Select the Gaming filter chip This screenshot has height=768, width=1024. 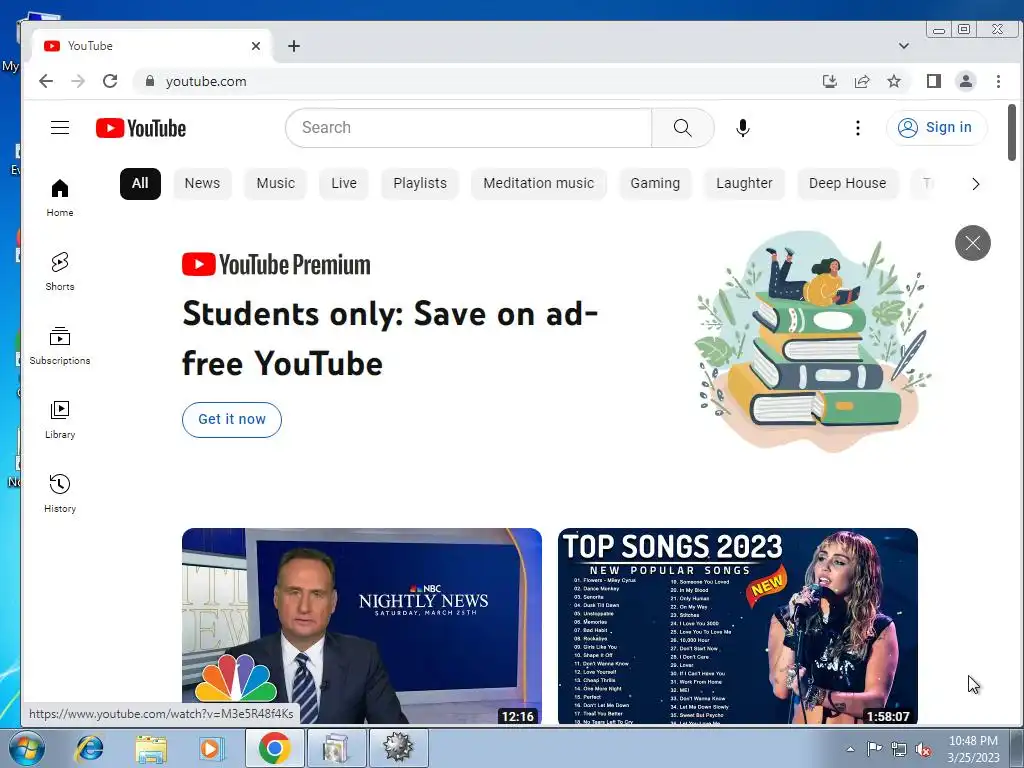click(x=655, y=184)
